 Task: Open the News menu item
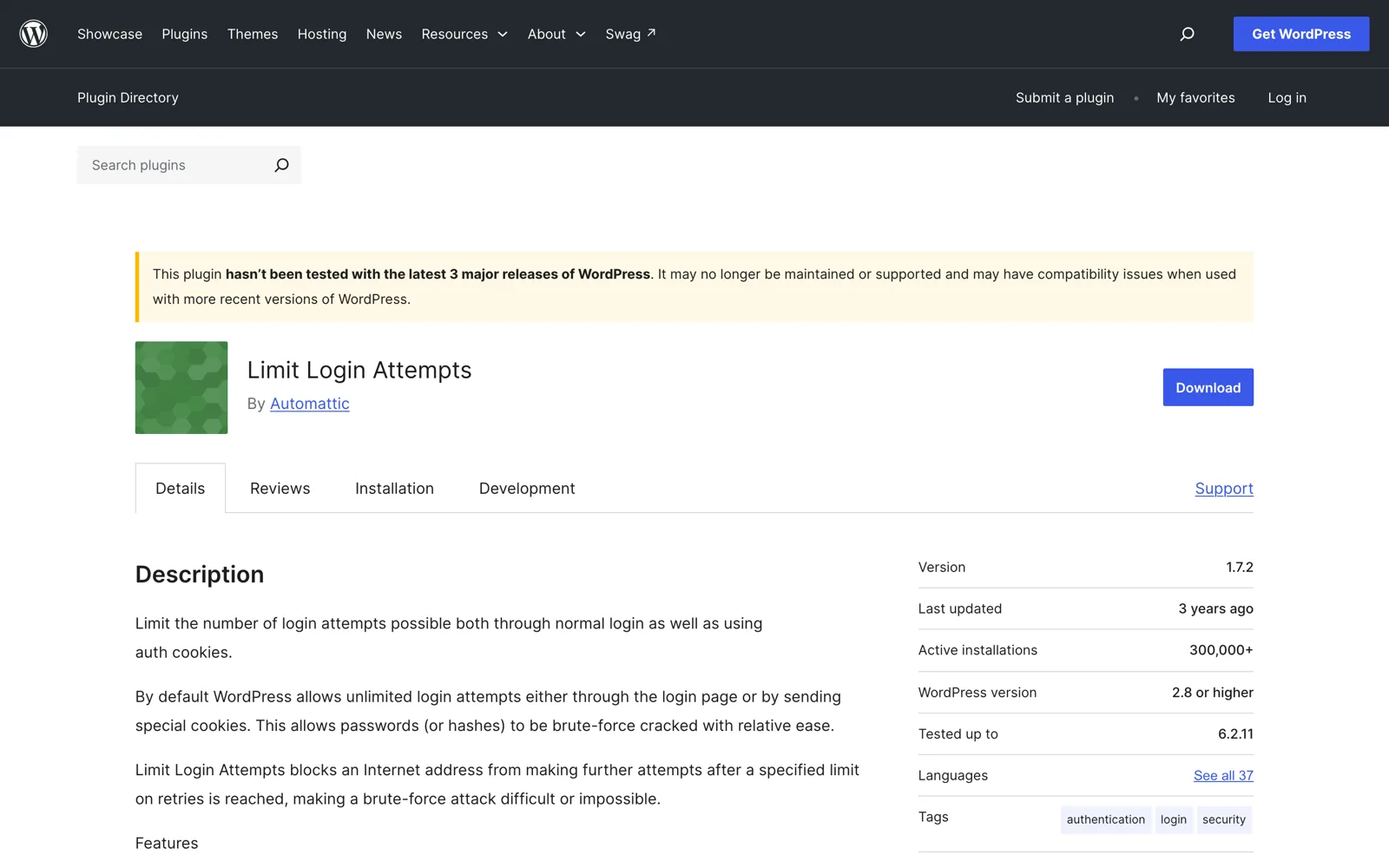pos(384,34)
